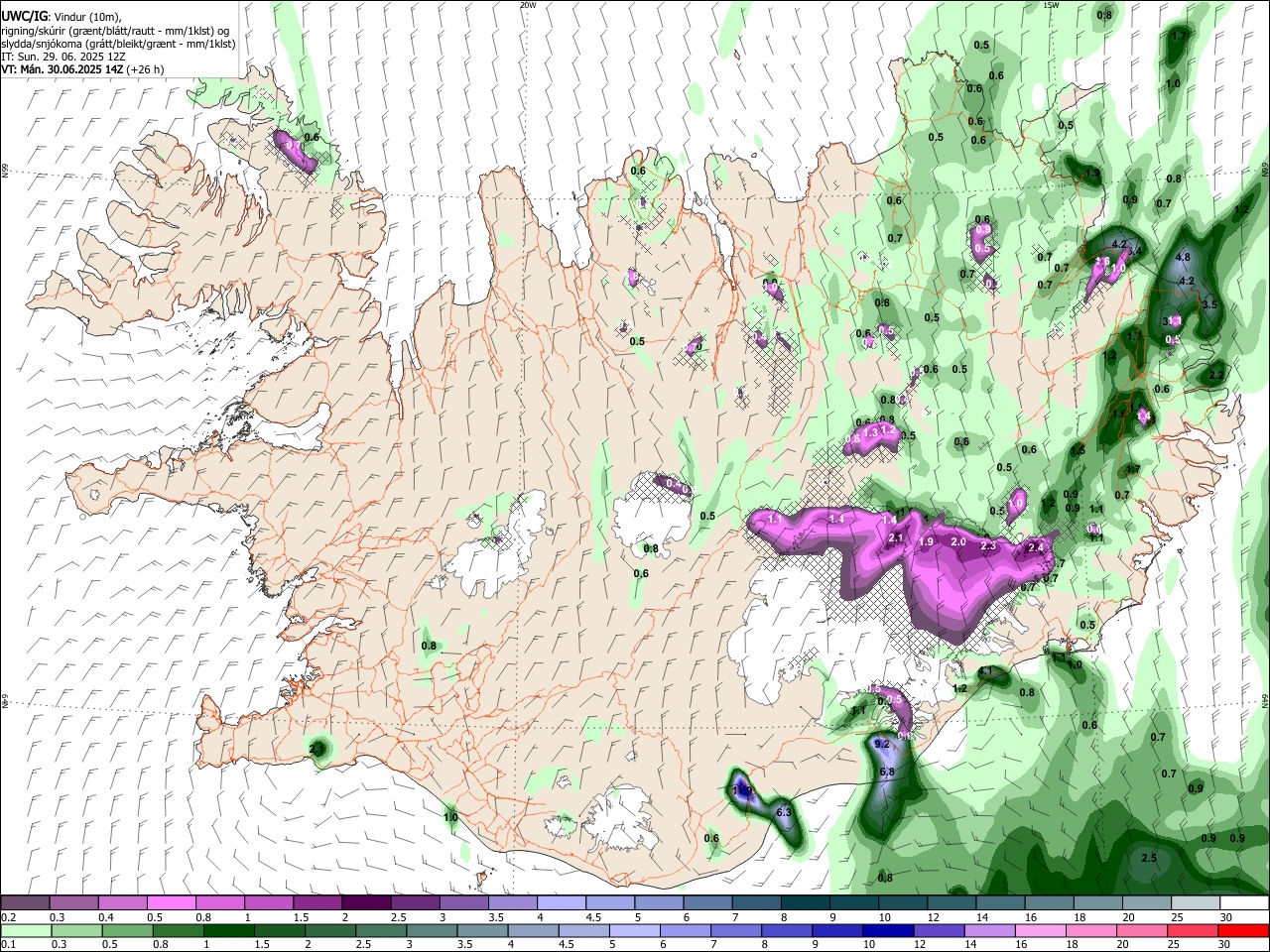Click the 2.0 value in the purple band
Image resolution: width=1270 pixels, height=952 pixels.
click(958, 542)
